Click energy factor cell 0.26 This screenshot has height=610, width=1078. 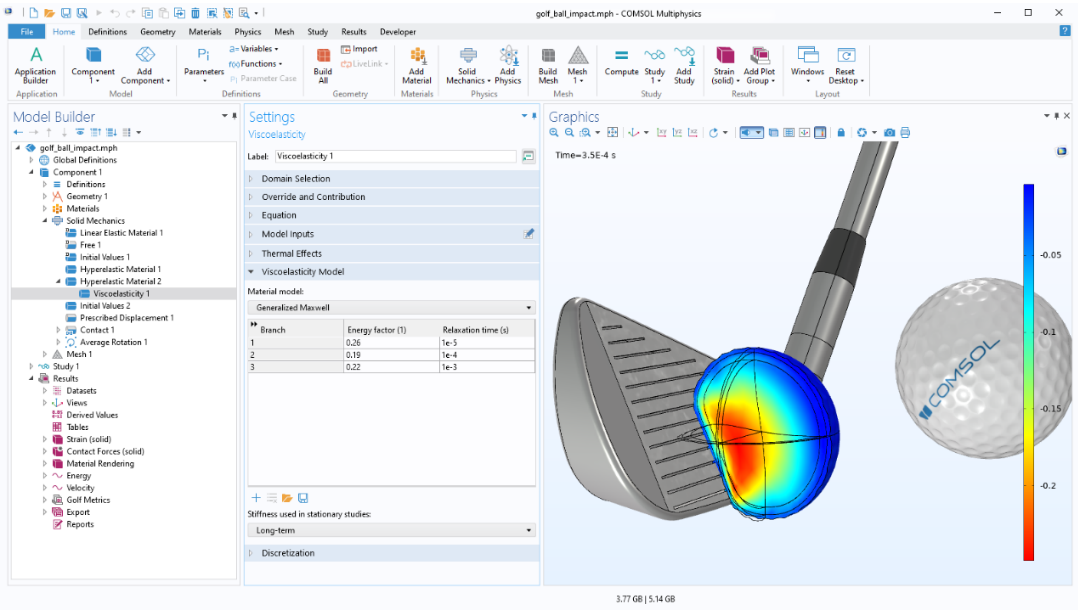pos(391,342)
